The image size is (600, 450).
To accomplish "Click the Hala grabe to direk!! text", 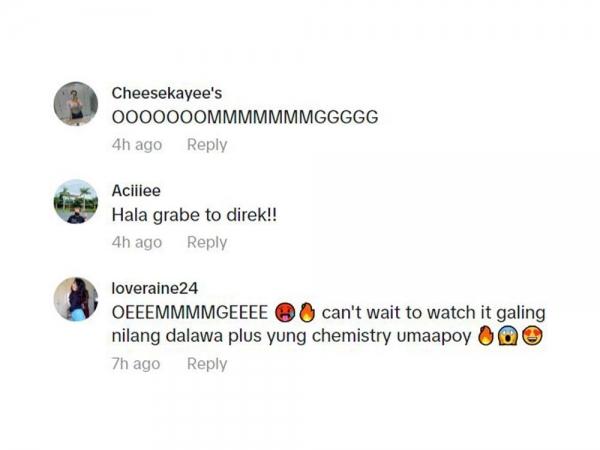I will click(194, 215).
